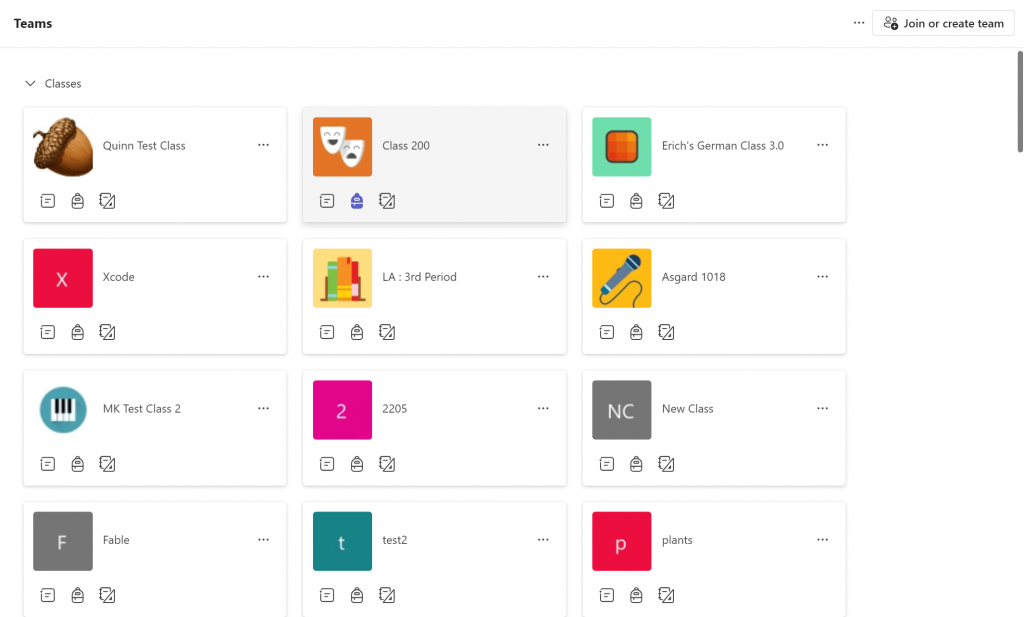The width and height of the screenshot is (1024, 617).
Task: Open Class Notebook icon on Class 200
Action: point(387,201)
